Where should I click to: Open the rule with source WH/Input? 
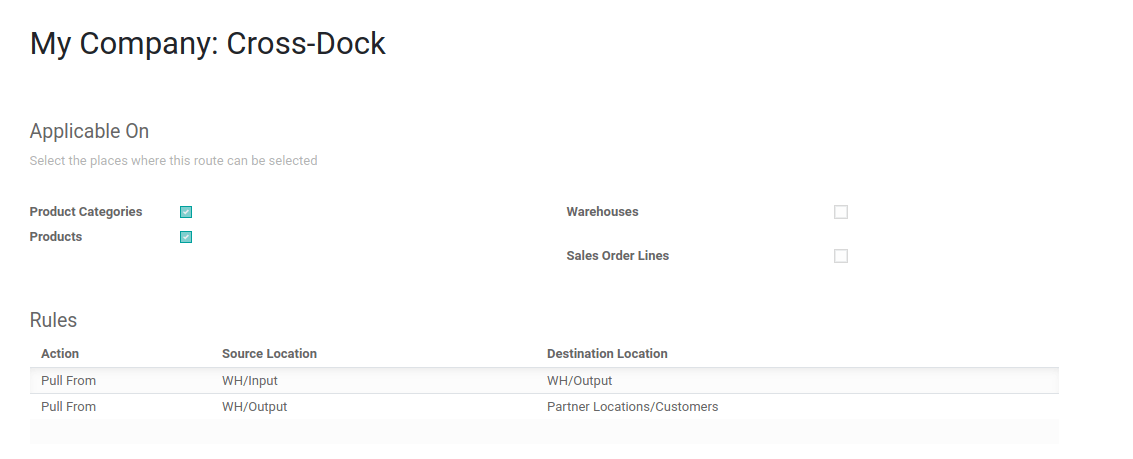coord(250,381)
